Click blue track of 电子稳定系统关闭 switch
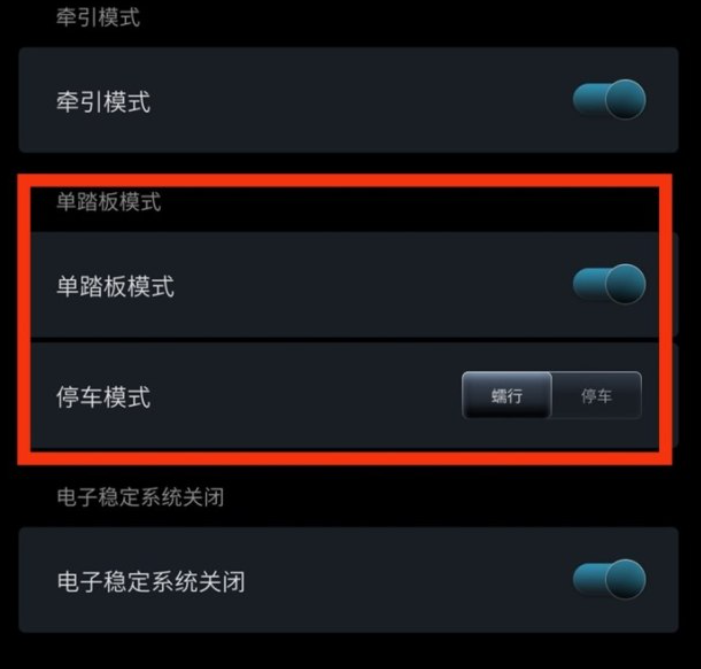Screen dimensions: 701x669 [588, 579]
